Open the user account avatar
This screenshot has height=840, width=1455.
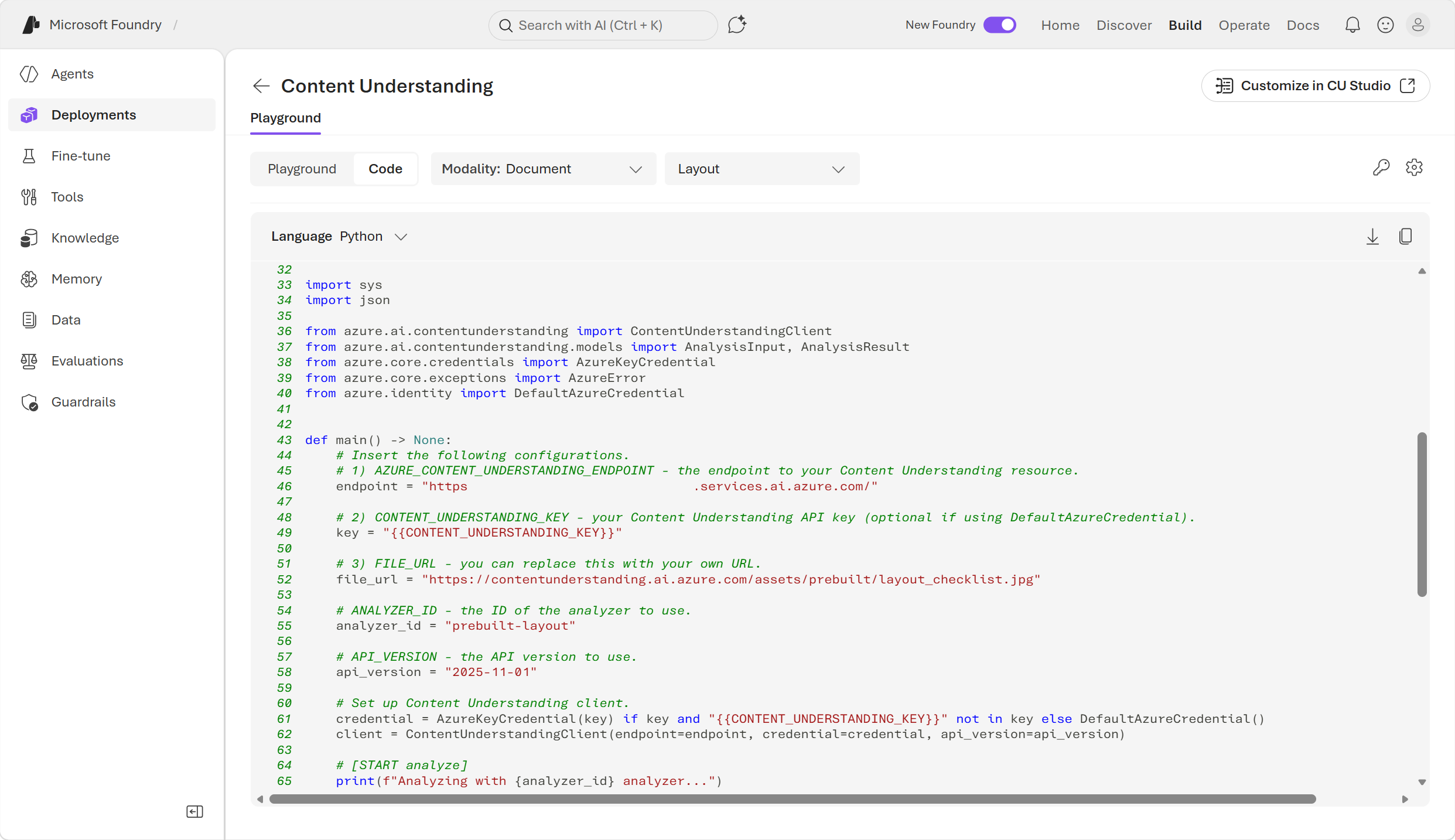[1418, 25]
